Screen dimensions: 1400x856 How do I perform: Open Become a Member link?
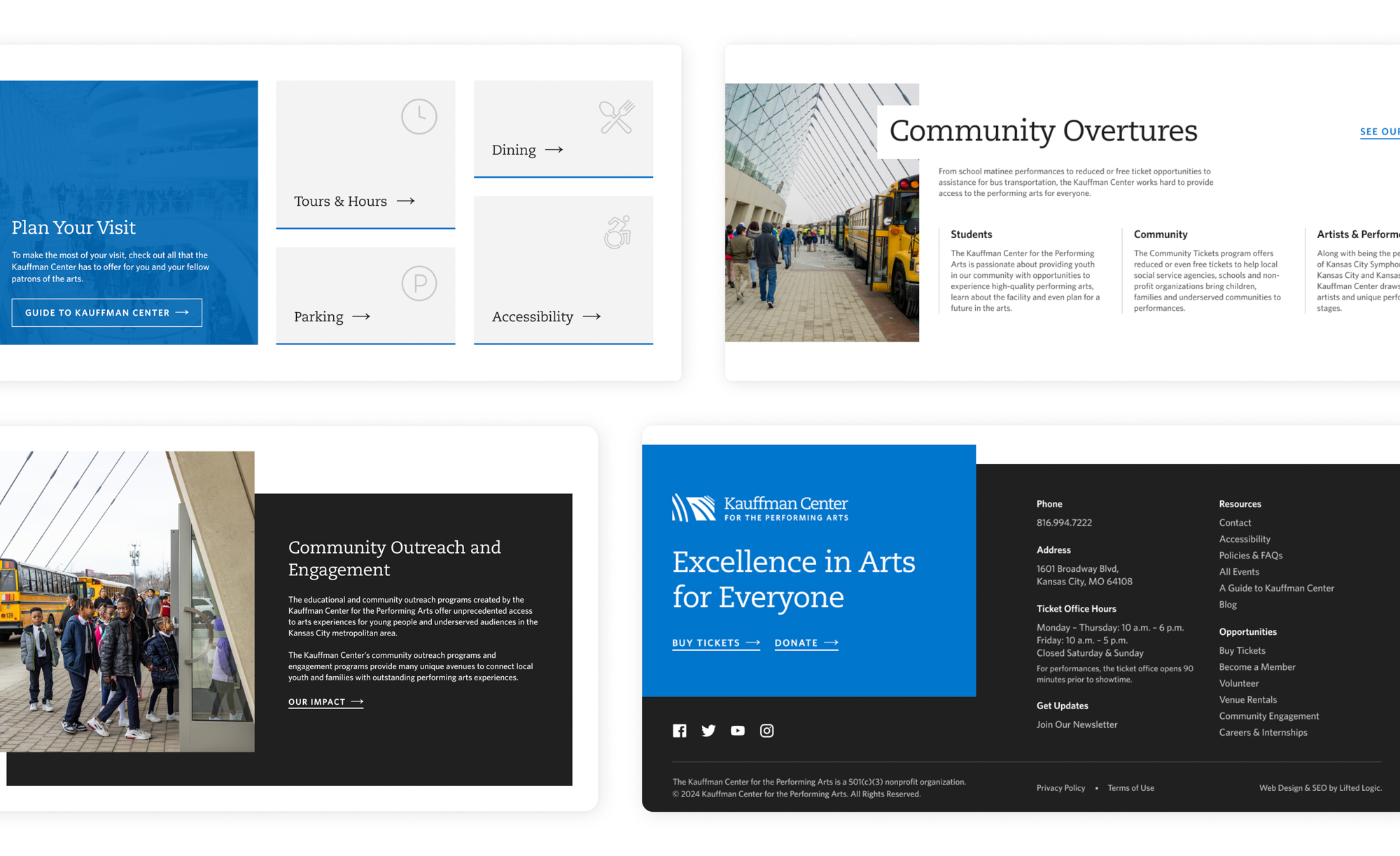[1257, 667]
